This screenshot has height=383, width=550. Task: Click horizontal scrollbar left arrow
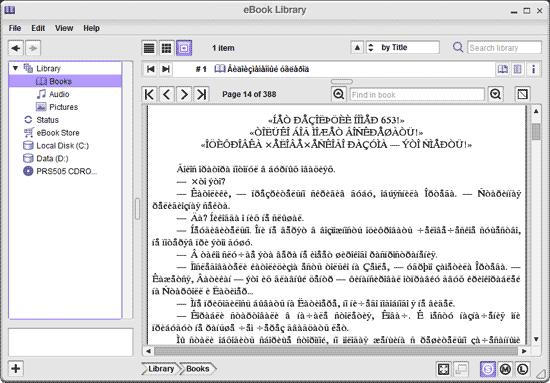(x=148, y=351)
